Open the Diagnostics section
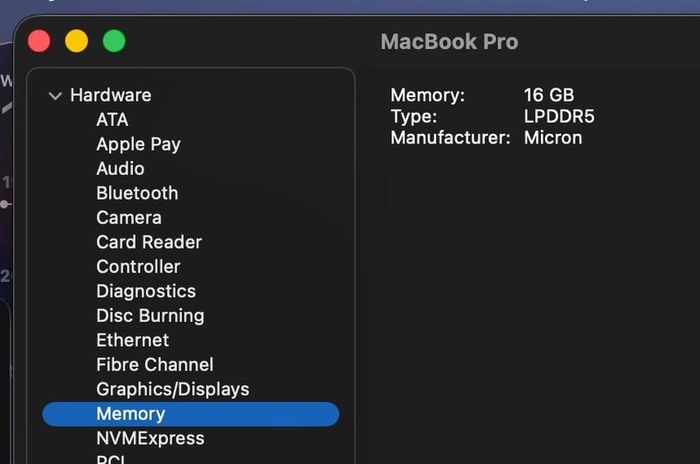 146,292
